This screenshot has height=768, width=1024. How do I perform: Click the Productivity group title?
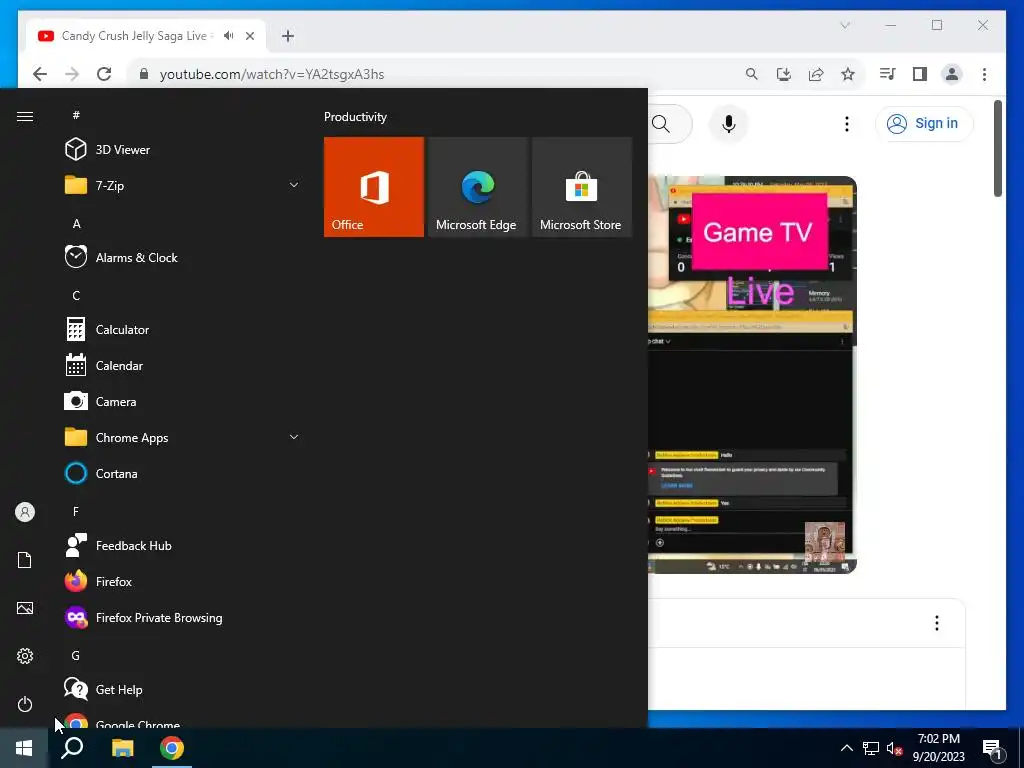click(x=355, y=117)
